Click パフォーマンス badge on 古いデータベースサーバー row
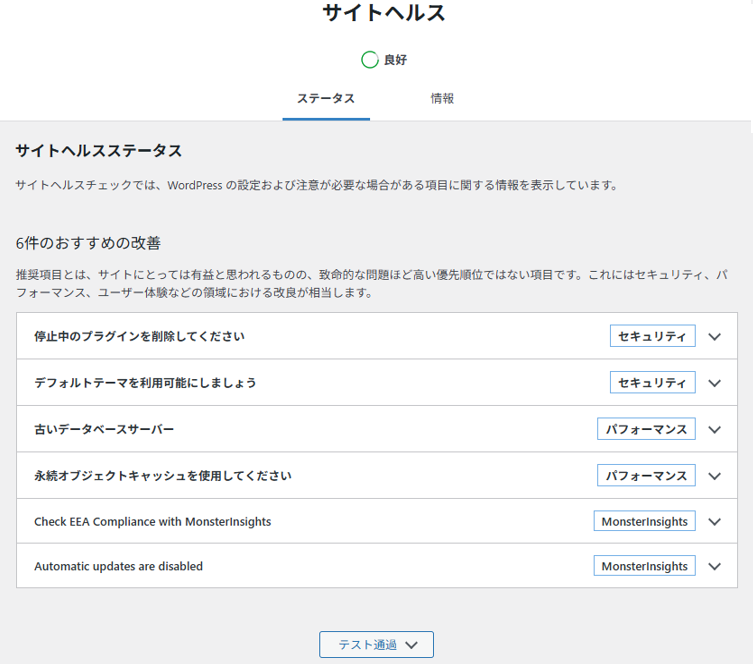The width and height of the screenshot is (753, 664). pyautogui.click(x=646, y=429)
